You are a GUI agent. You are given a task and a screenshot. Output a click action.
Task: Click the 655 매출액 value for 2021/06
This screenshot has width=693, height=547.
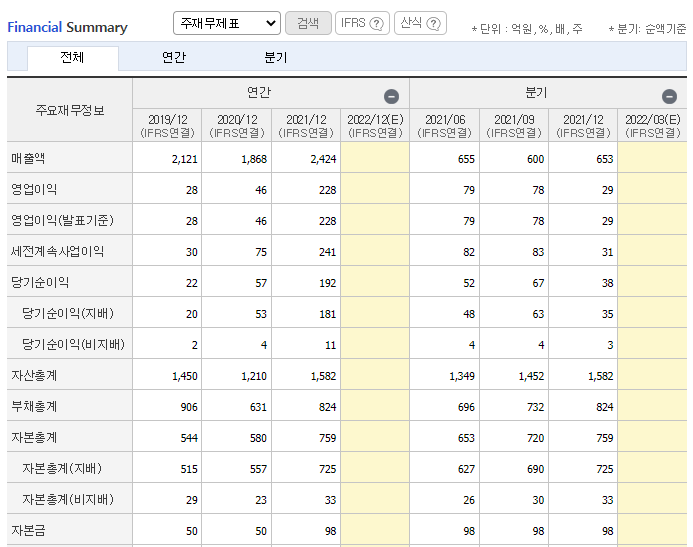point(466,159)
